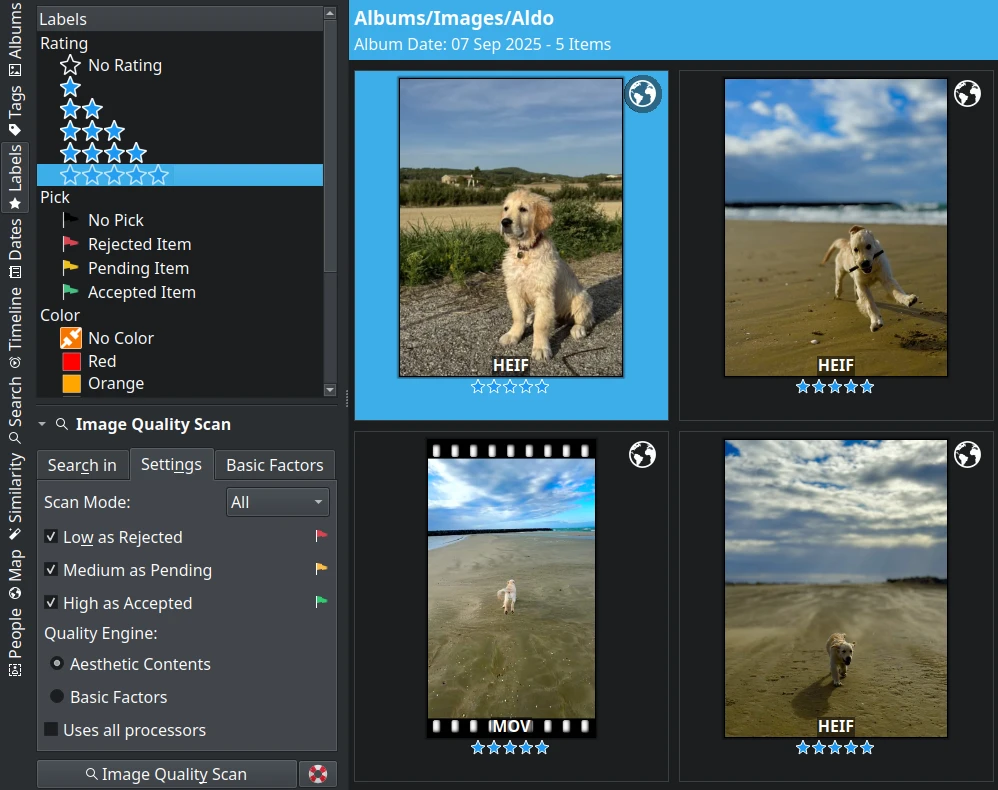Select the Rejected Item red flag
Image resolution: width=998 pixels, height=790 pixels.
[x=70, y=244]
